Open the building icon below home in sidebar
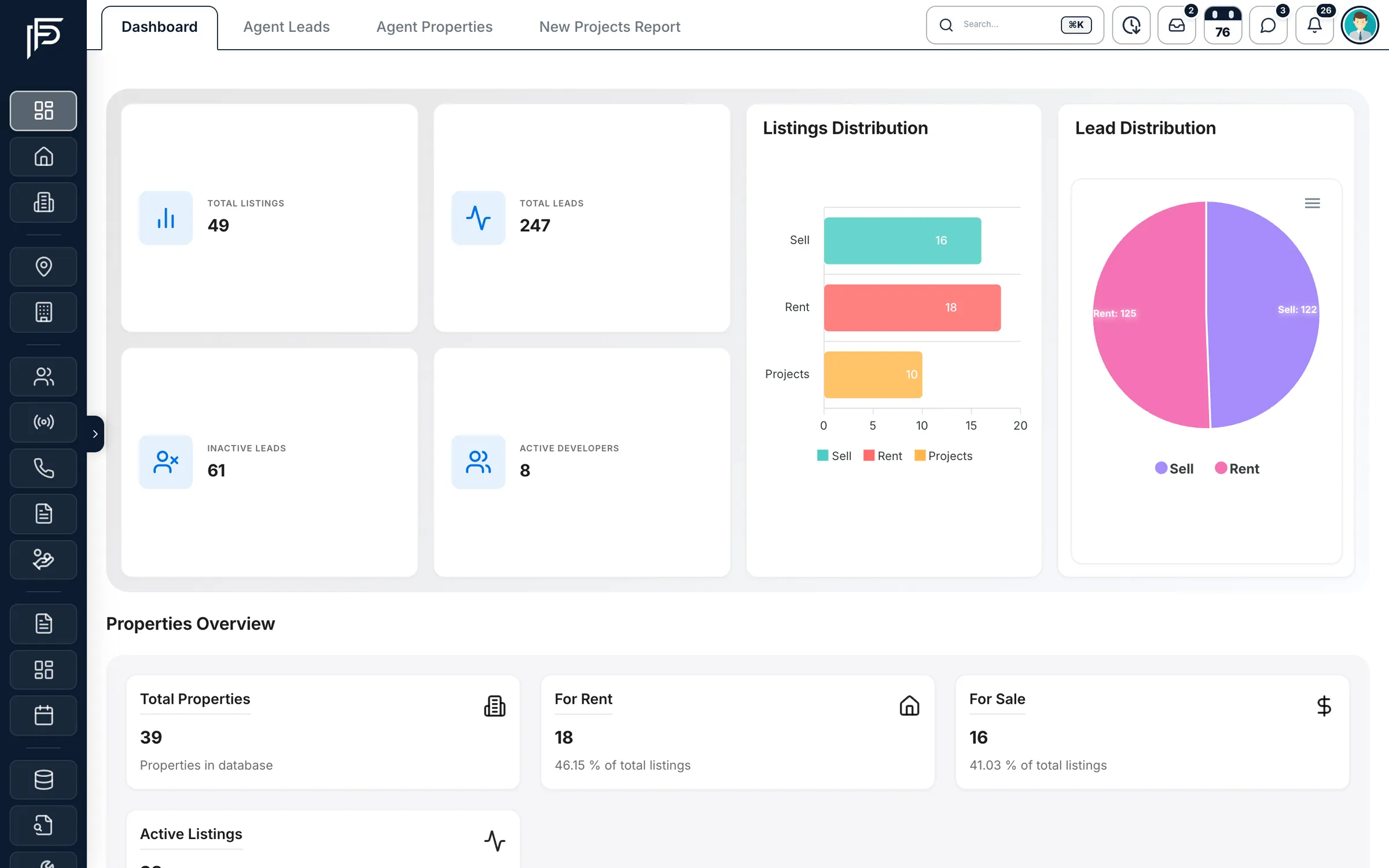 tap(43, 202)
